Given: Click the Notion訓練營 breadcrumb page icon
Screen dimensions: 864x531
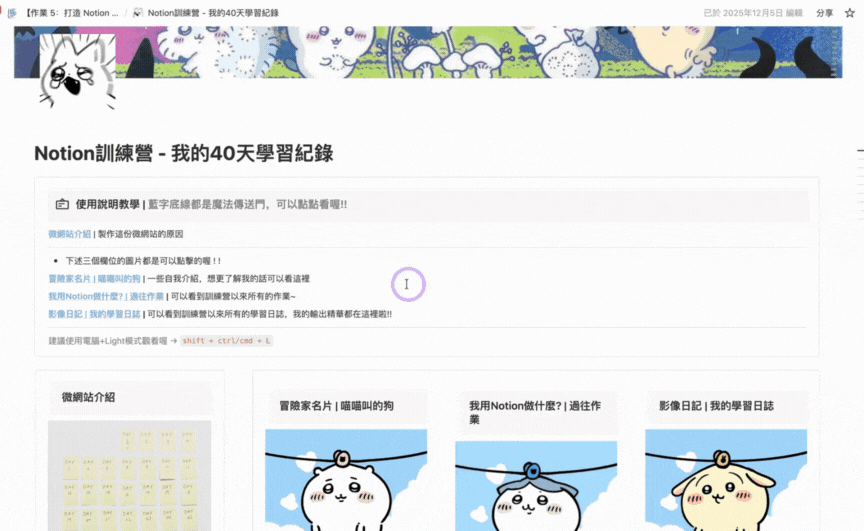Looking at the screenshot, I should click(137, 13).
